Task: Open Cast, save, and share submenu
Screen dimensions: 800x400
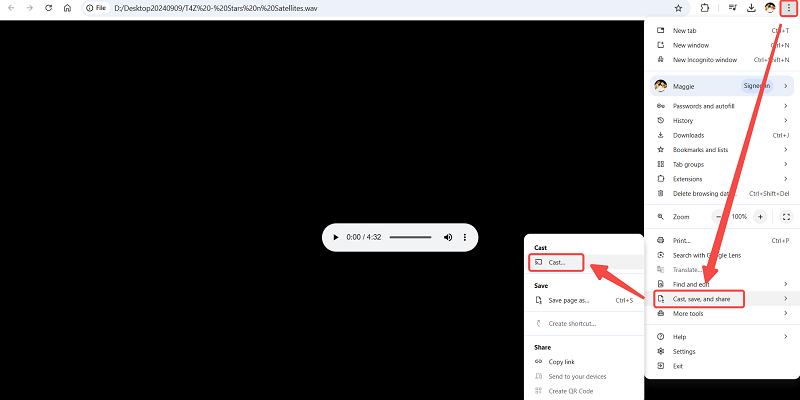Action: 722,299
